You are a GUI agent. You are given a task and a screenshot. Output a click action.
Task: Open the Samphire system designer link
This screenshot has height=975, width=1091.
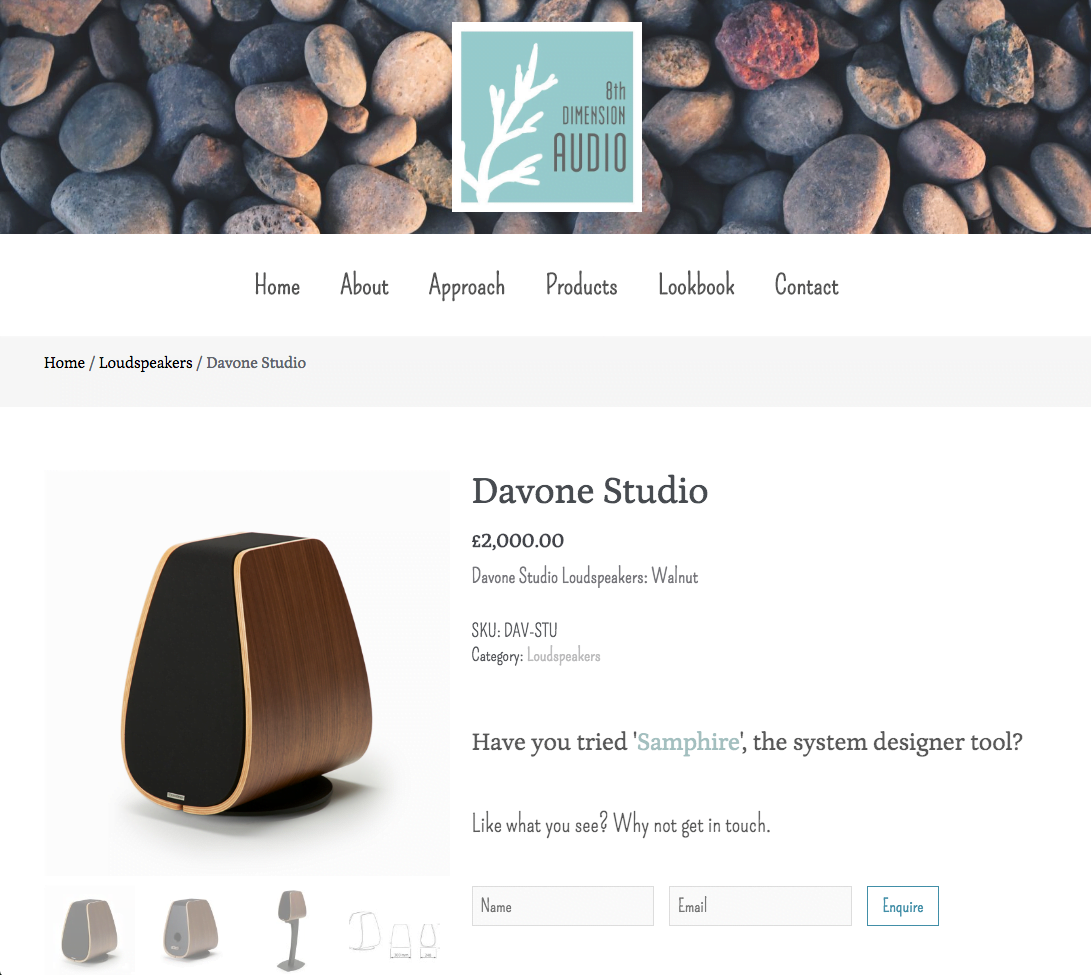[x=688, y=743]
